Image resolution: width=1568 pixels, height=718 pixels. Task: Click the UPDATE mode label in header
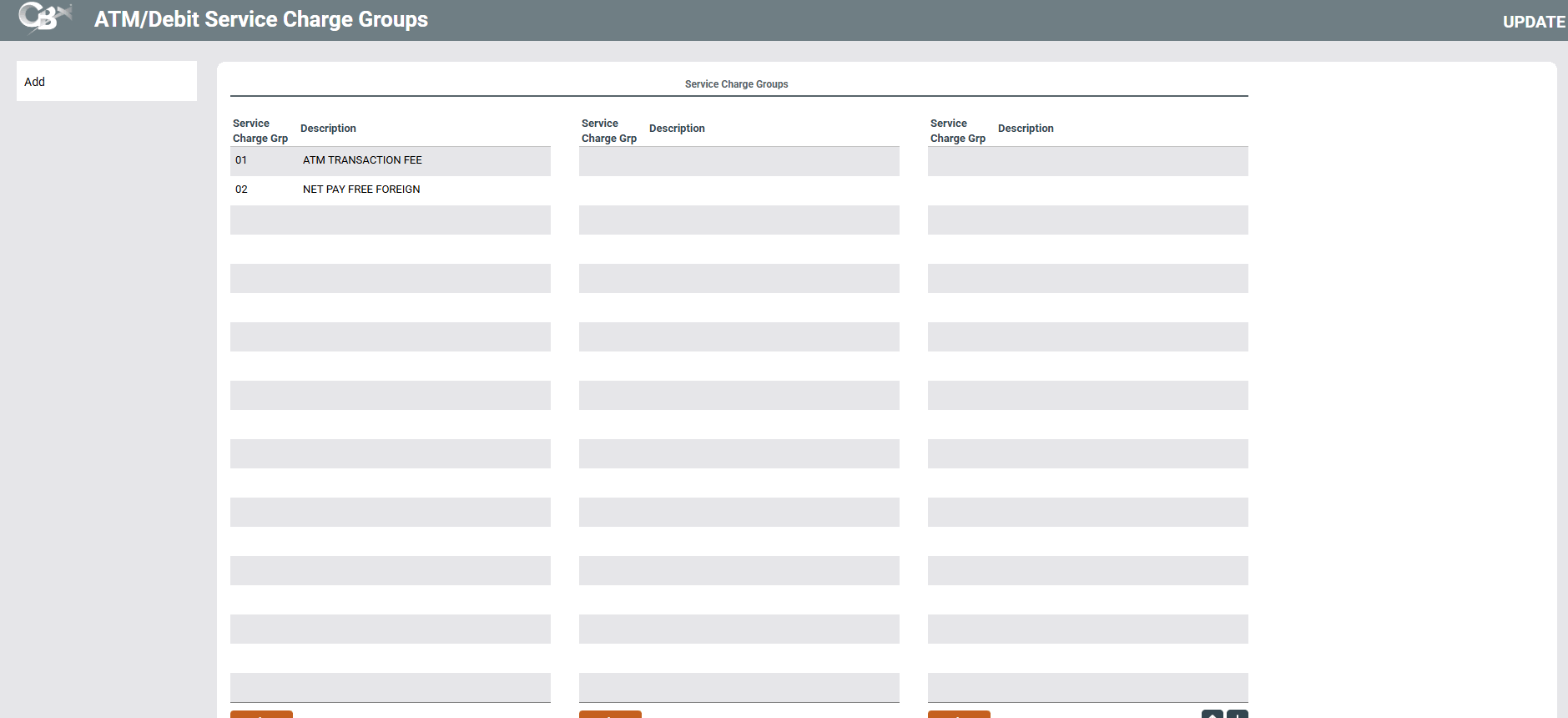pos(1533,22)
